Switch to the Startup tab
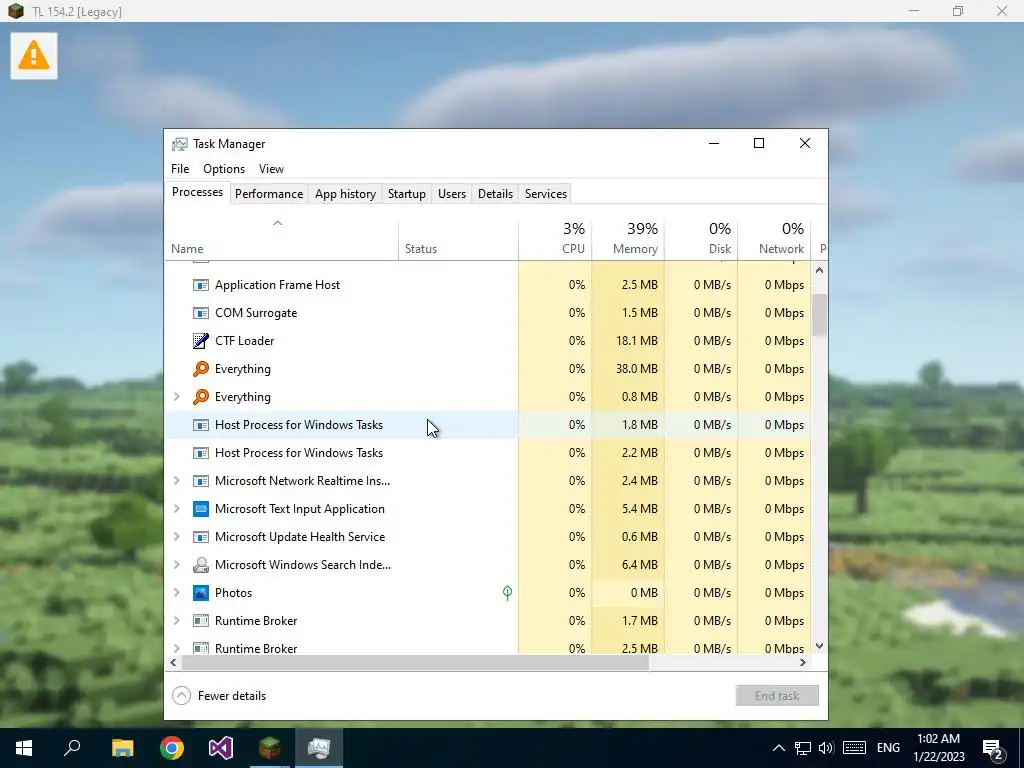The width and height of the screenshot is (1024, 768). coord(407,194)
